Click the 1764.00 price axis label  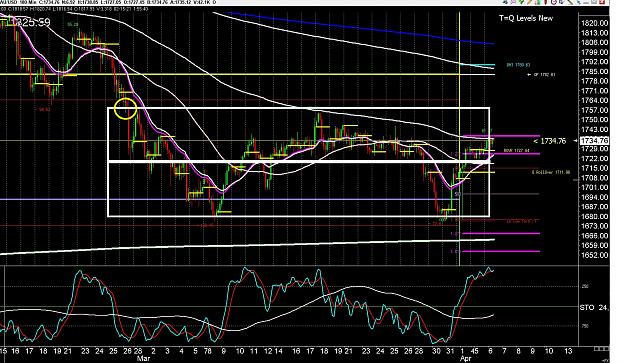[x=595, y=100]
